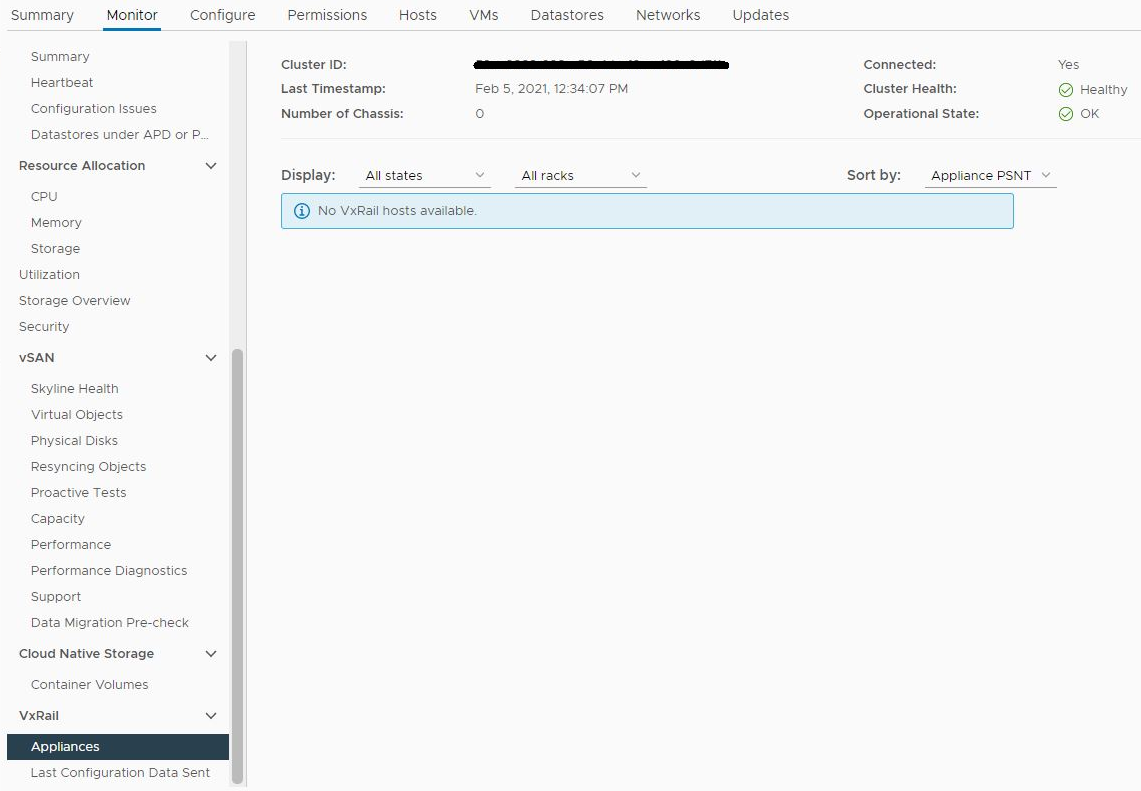Open Data Migration Pre-check

(110, 624)
